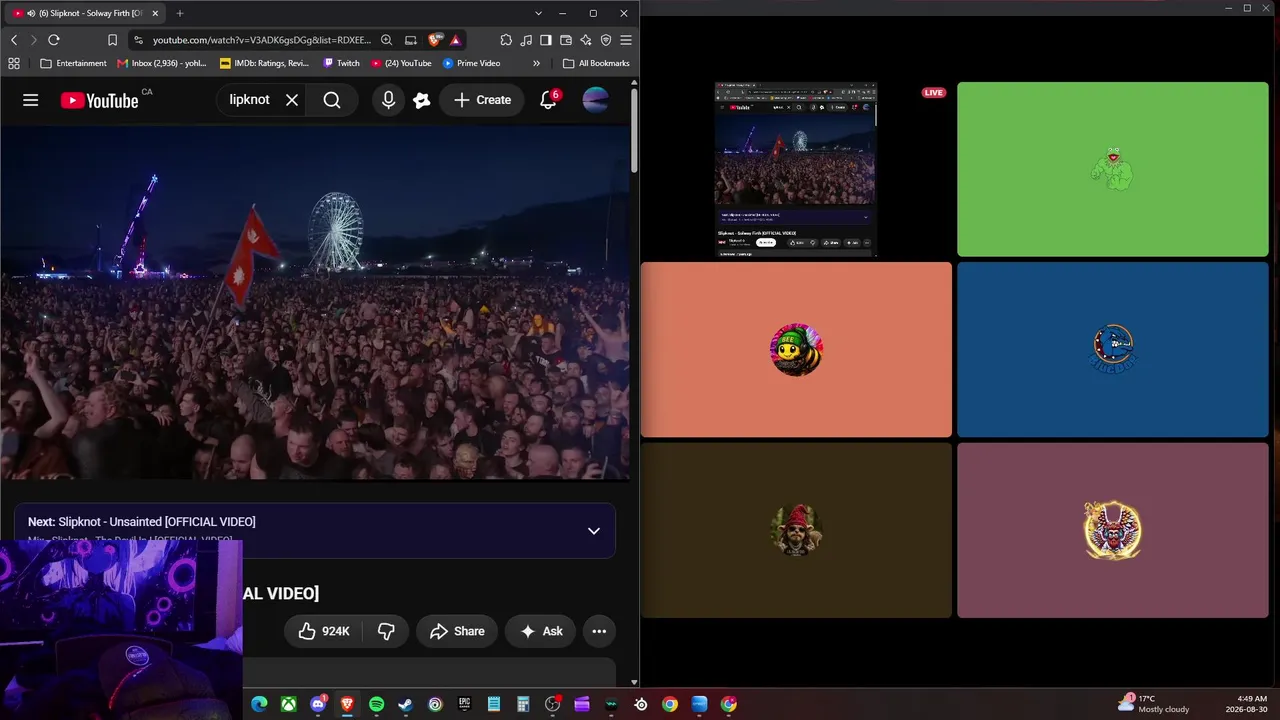Bookmark this page in the address bar
1280x720 pixels.
[x=112, y=40]
